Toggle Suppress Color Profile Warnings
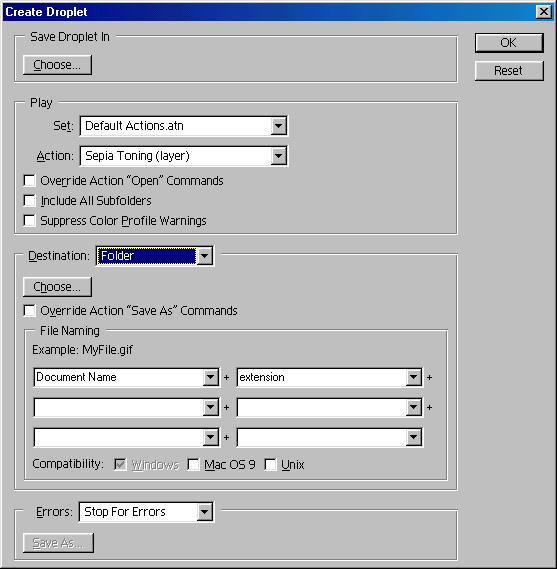Screen dimensions: 557x569 coord(29,220)
